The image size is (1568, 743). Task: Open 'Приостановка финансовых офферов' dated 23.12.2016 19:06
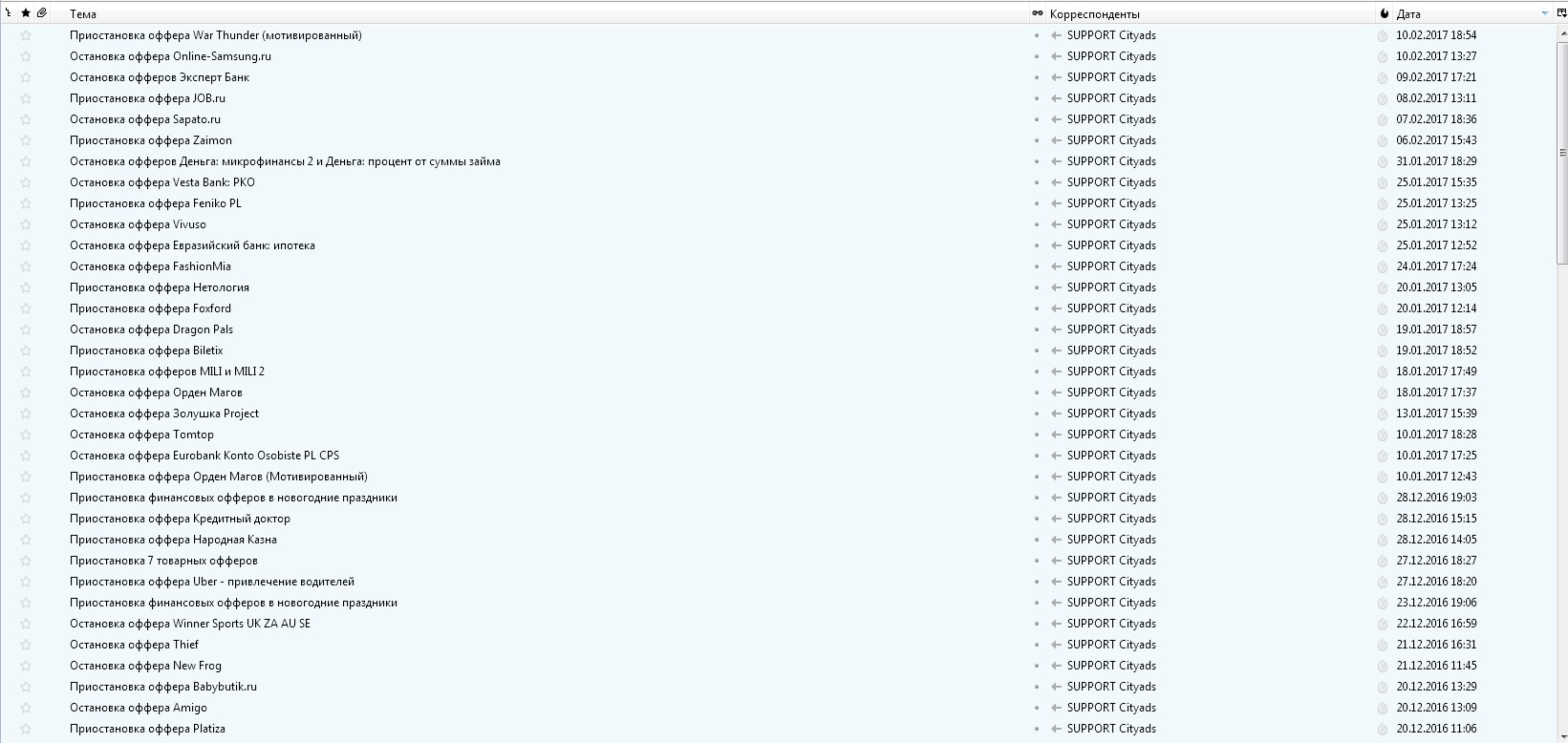coord(233,603)
